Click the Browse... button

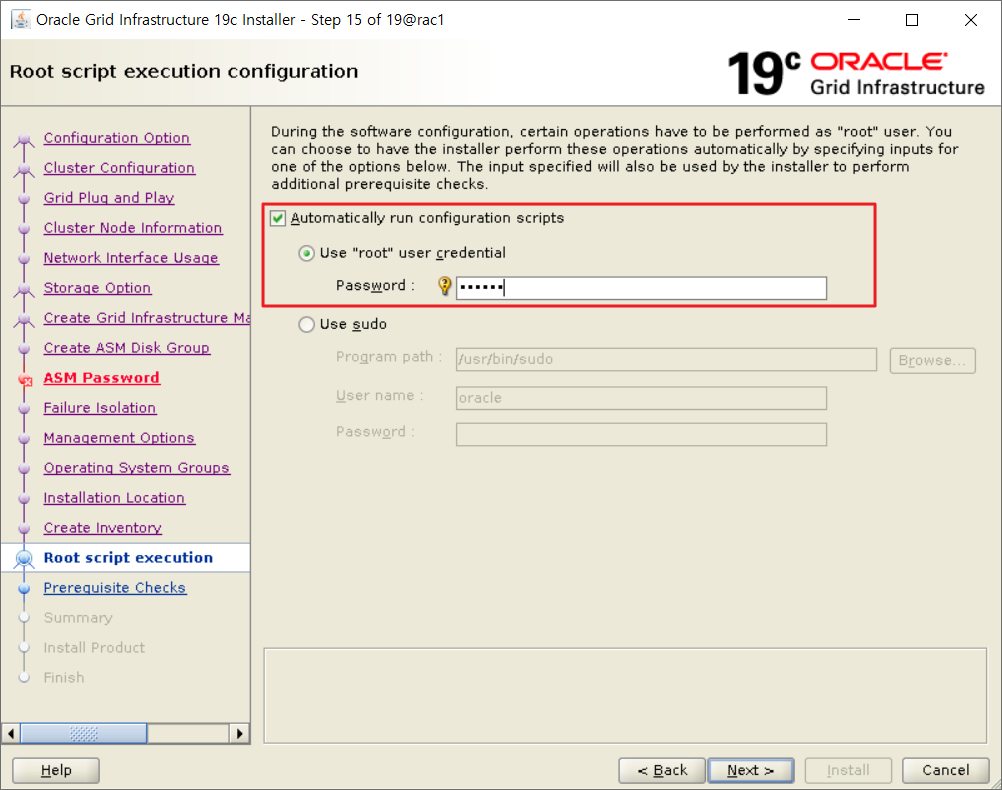pyautogui.click(x=932, y=360)
